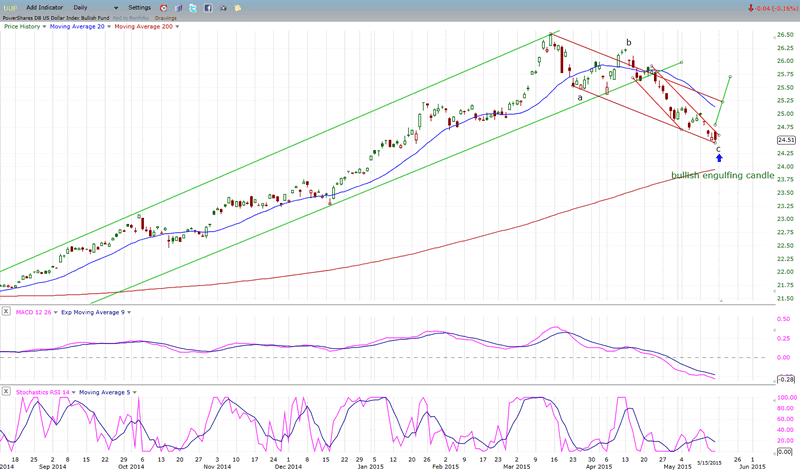Click the 5/15/2015 date marker
Viewport: 800px width, 470px height.
tap(709, 462)
